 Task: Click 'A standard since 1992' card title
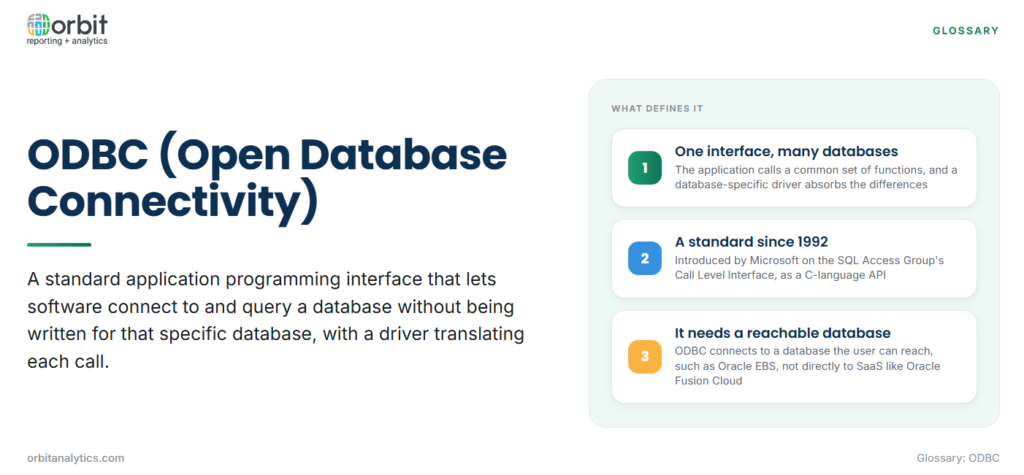pyautogui.click(x=751, y=242)
